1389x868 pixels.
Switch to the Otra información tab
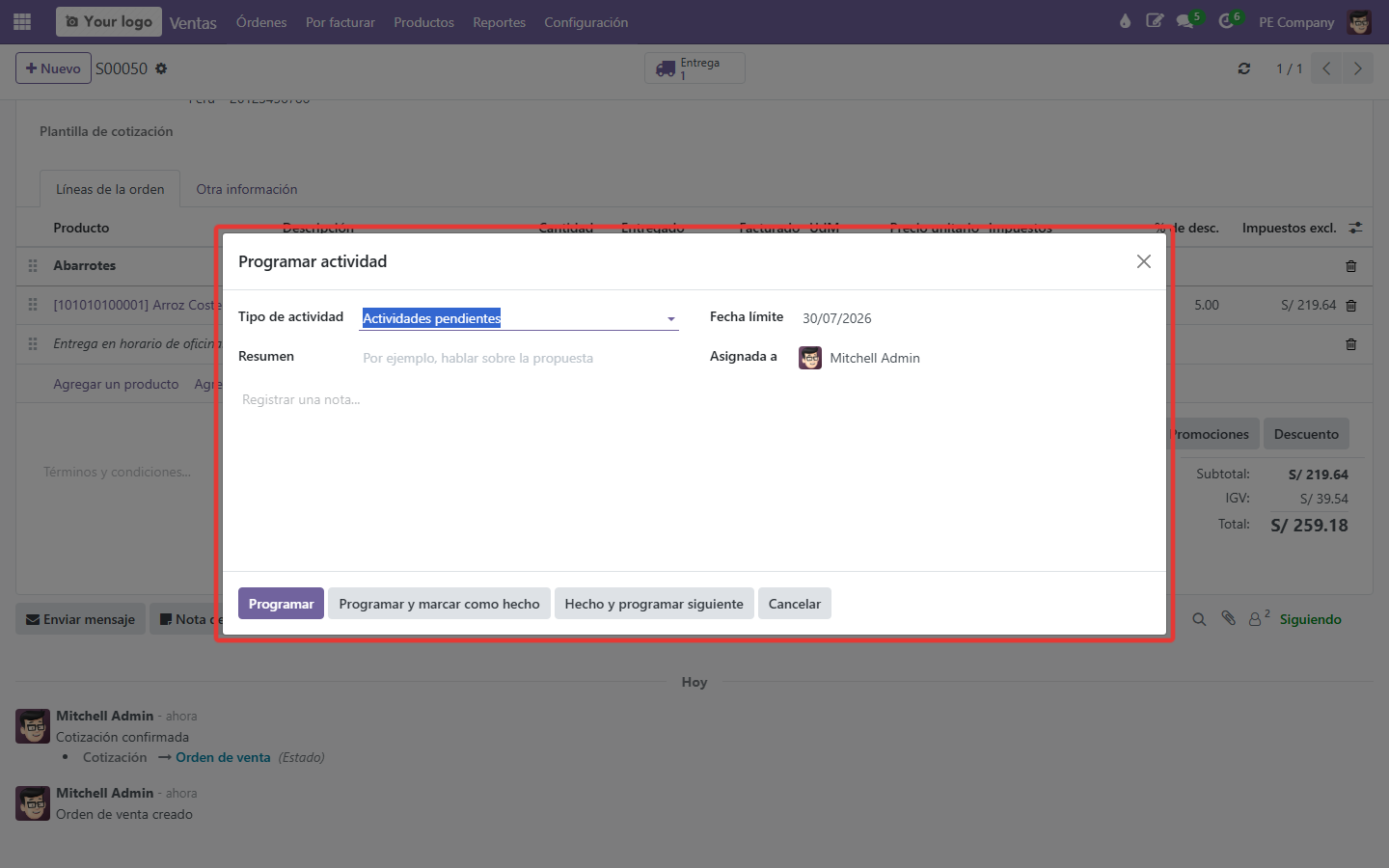(x=247, y=189)
